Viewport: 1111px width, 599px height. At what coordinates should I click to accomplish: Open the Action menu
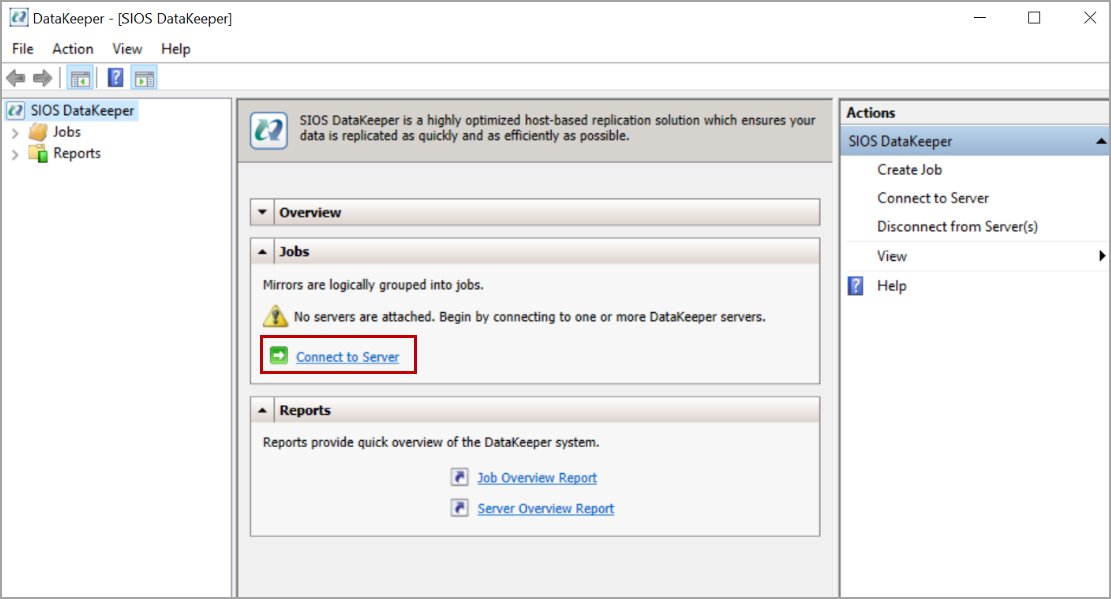click(73, 48)
